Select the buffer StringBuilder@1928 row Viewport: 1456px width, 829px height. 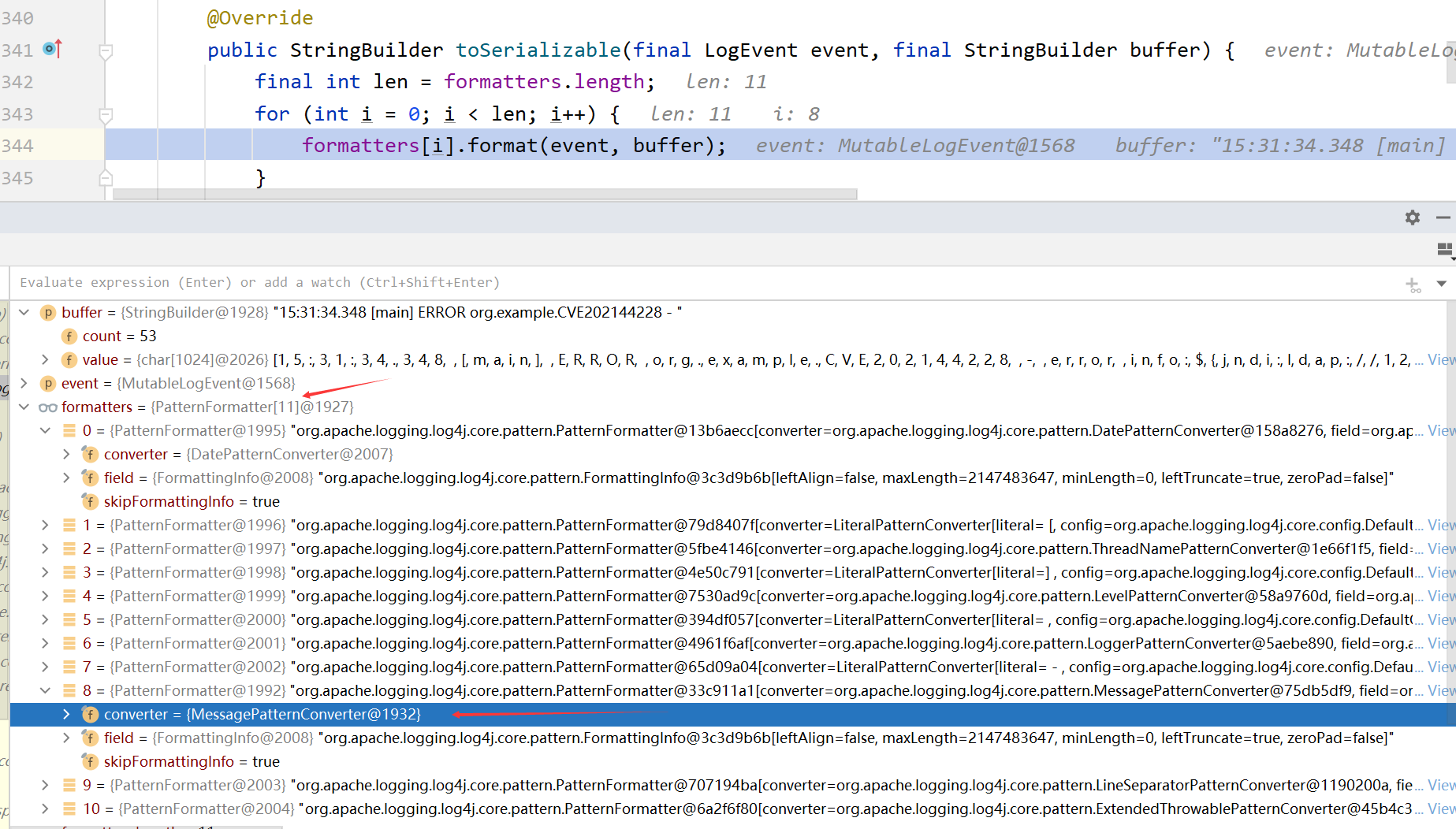(728, 312)
